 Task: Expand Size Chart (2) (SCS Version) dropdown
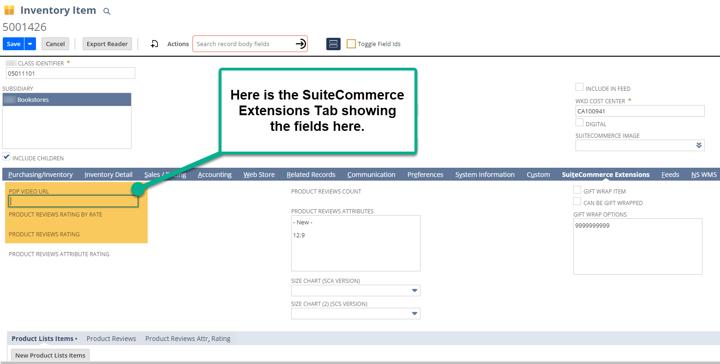[415, 314]
